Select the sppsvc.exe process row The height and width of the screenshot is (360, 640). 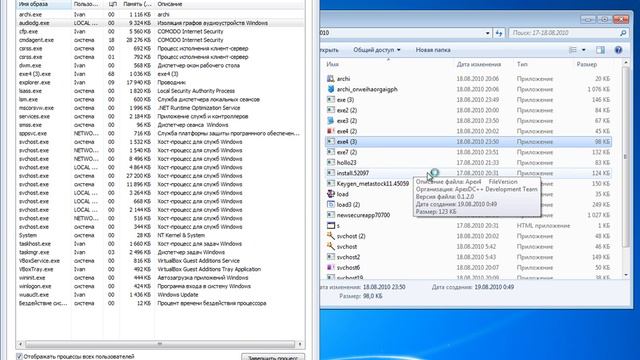(160, 133)
